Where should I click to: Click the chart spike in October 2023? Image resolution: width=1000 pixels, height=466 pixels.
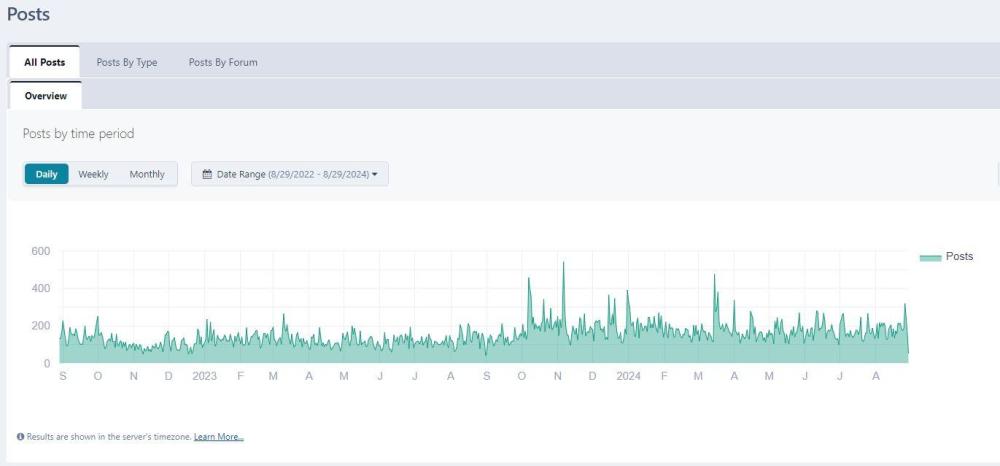[x=529, y=280]
